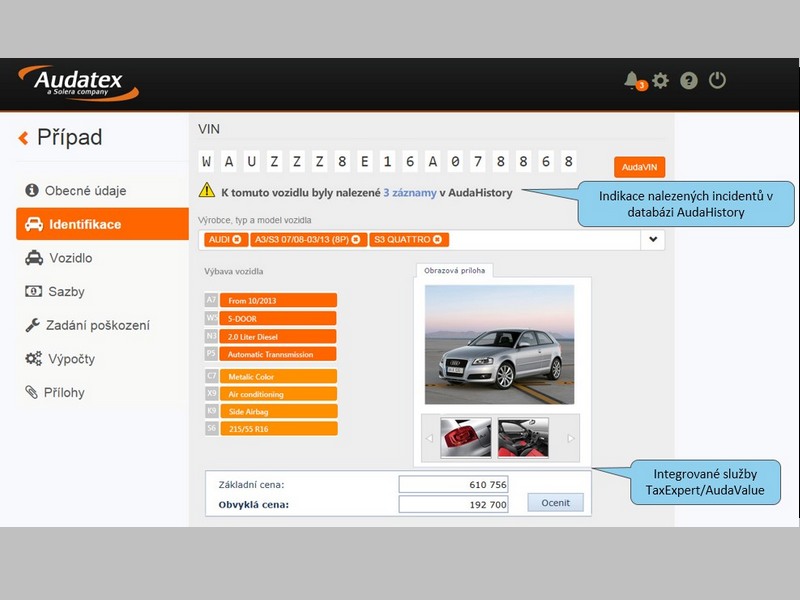Image resolution: width=800 pixels, height=600 pixels.
Task: Open the notifications bell icon
Action: [x=634, y=81]
